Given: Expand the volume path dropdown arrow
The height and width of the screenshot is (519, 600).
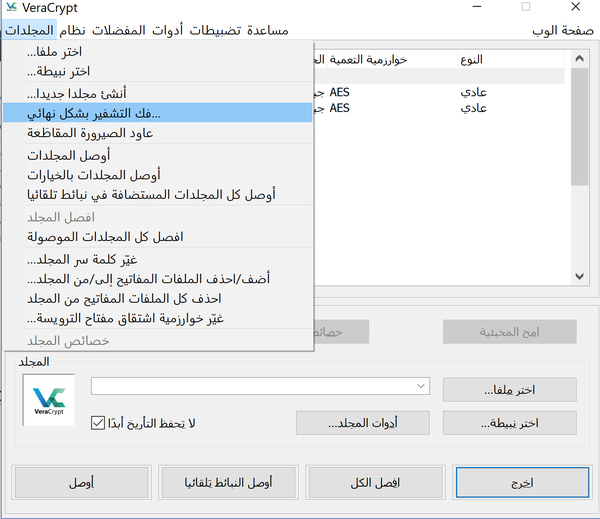Looking at the screenshot, I should pos(421,386).
